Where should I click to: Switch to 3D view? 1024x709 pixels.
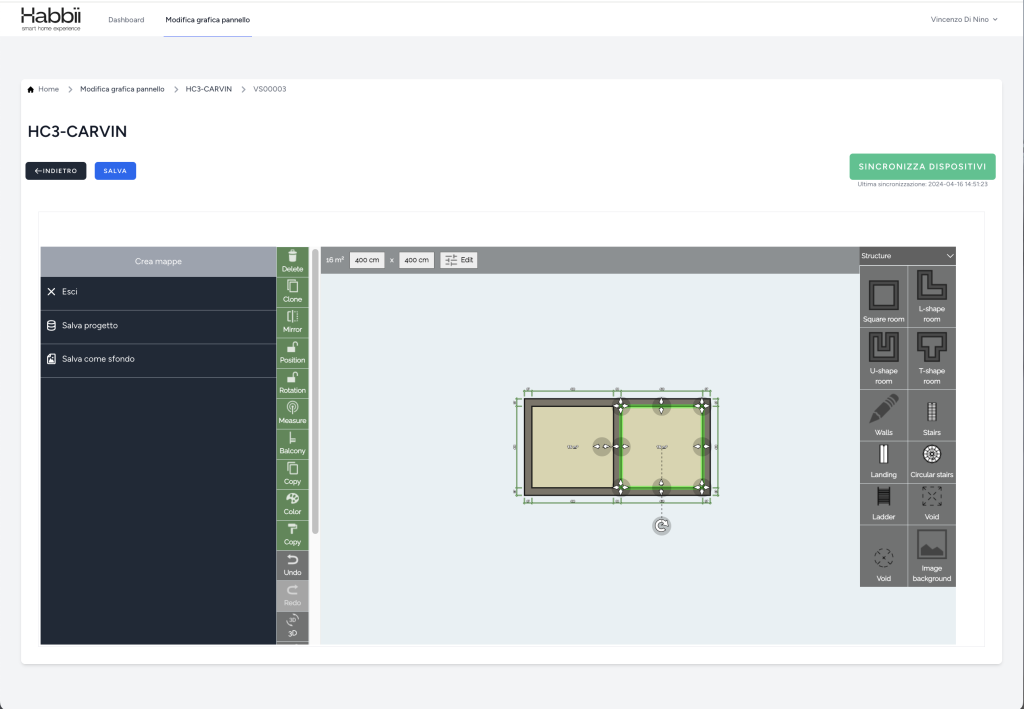[x=292, y=626]
